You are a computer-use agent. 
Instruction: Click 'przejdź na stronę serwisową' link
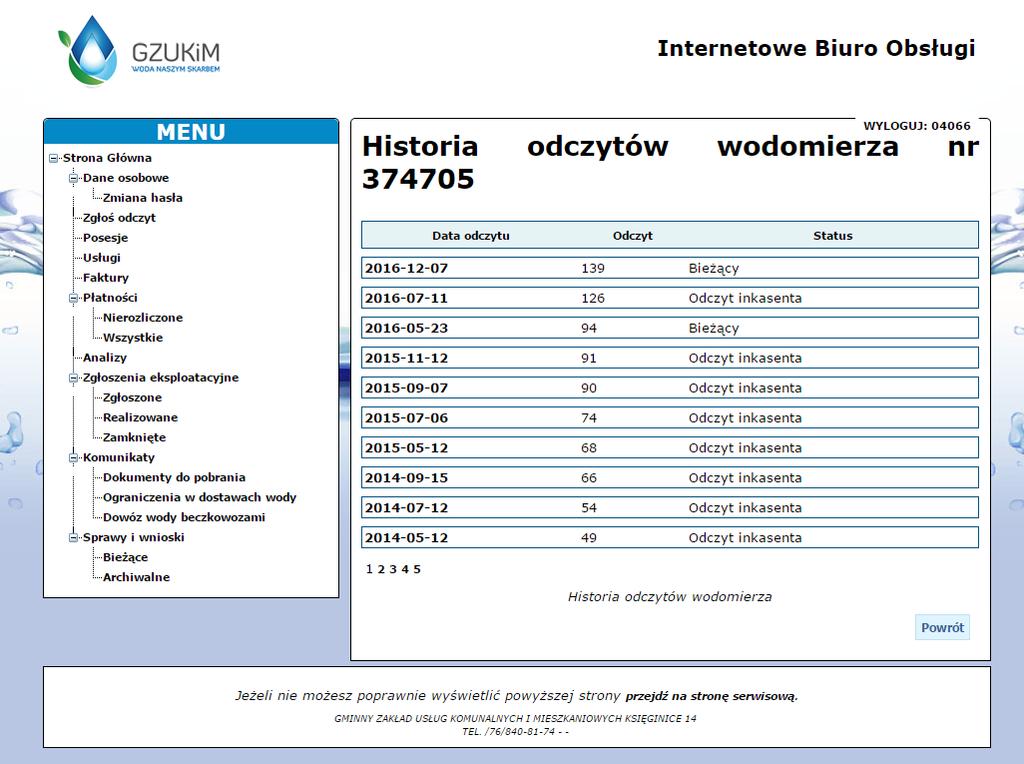712,696
